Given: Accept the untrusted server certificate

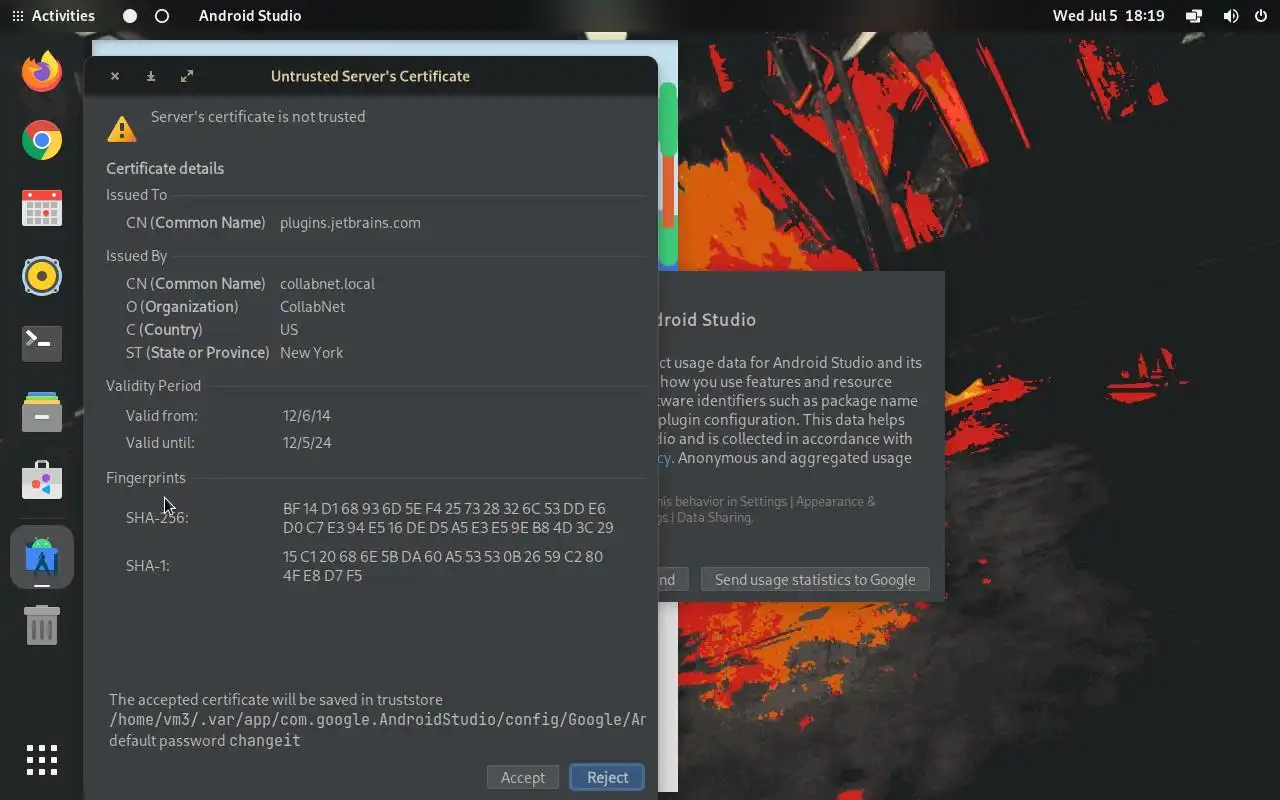Looking at the screenshot, I should (x=522, y=777).
